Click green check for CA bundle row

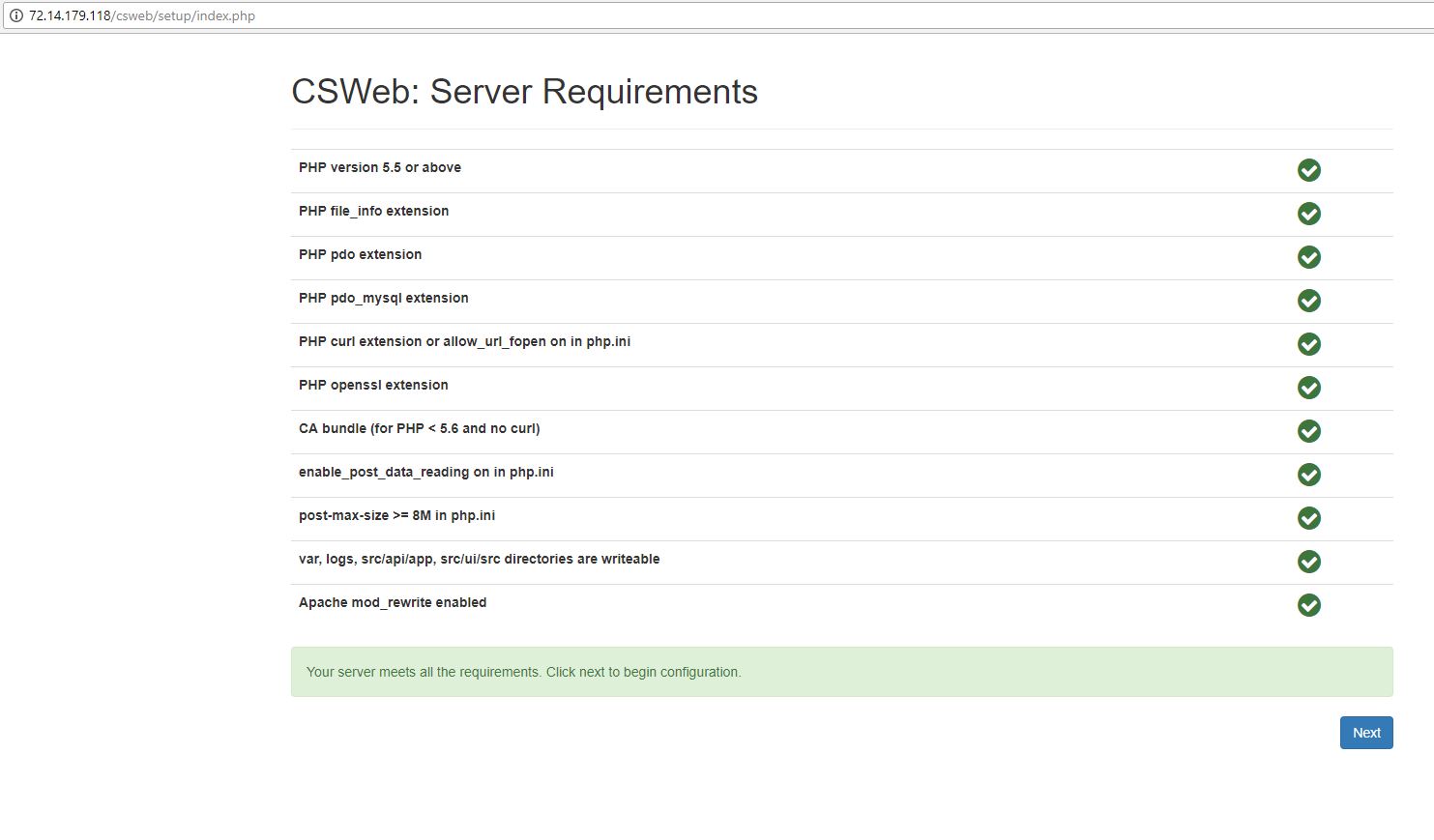click(x=1308, y=431)
